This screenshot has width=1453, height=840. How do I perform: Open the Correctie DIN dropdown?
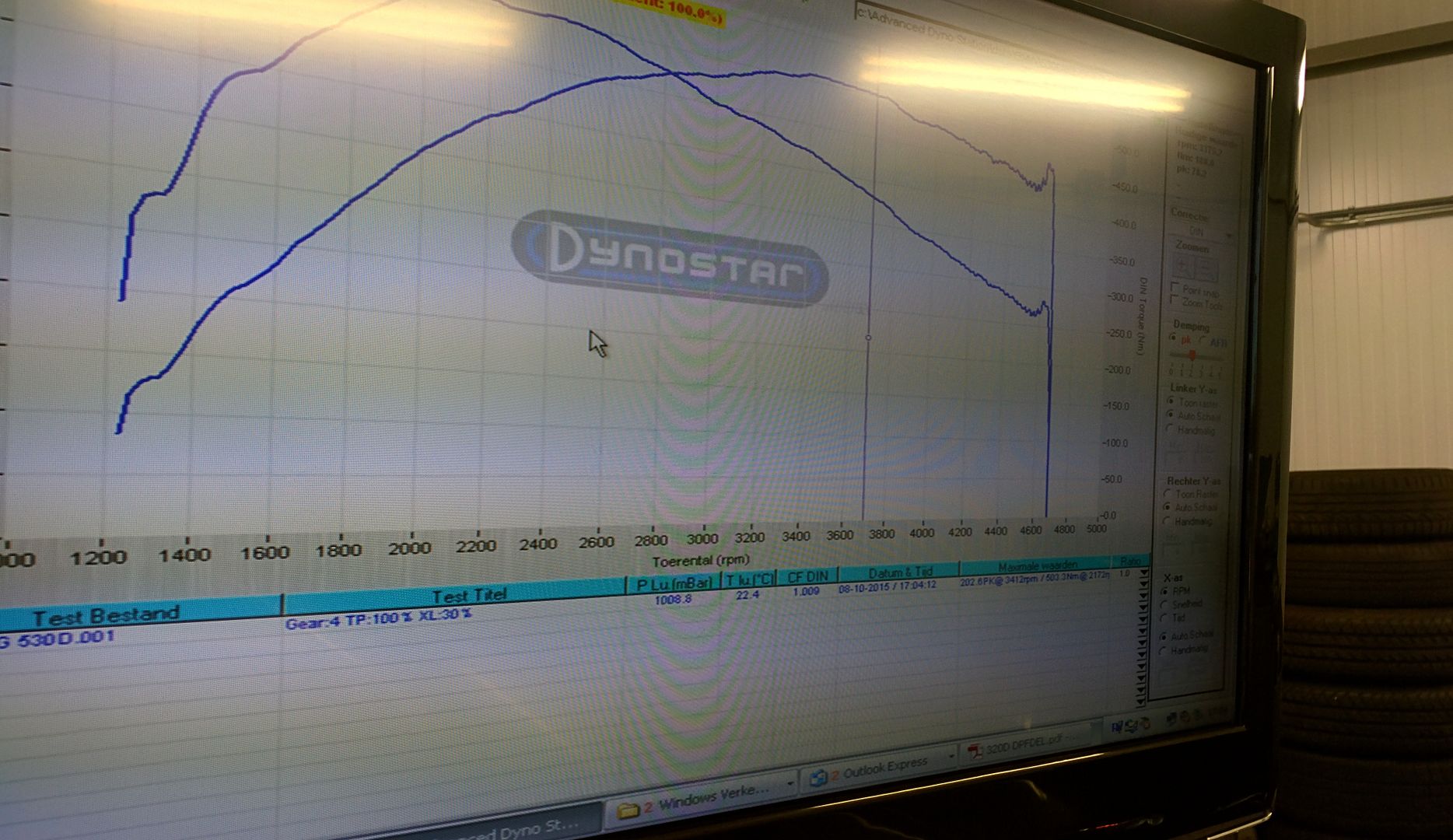pyautogui.click(x=1228, y=234)
